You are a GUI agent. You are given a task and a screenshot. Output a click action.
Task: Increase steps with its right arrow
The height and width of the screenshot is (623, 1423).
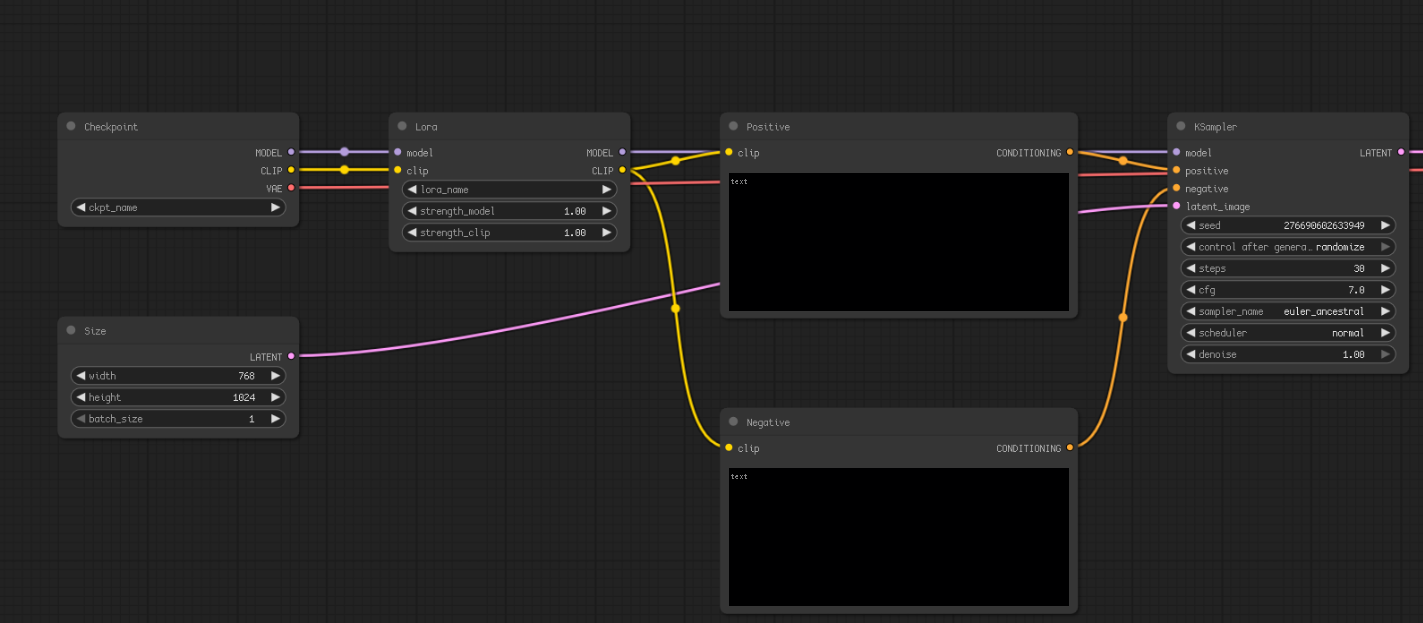[x=1385, y=268]
